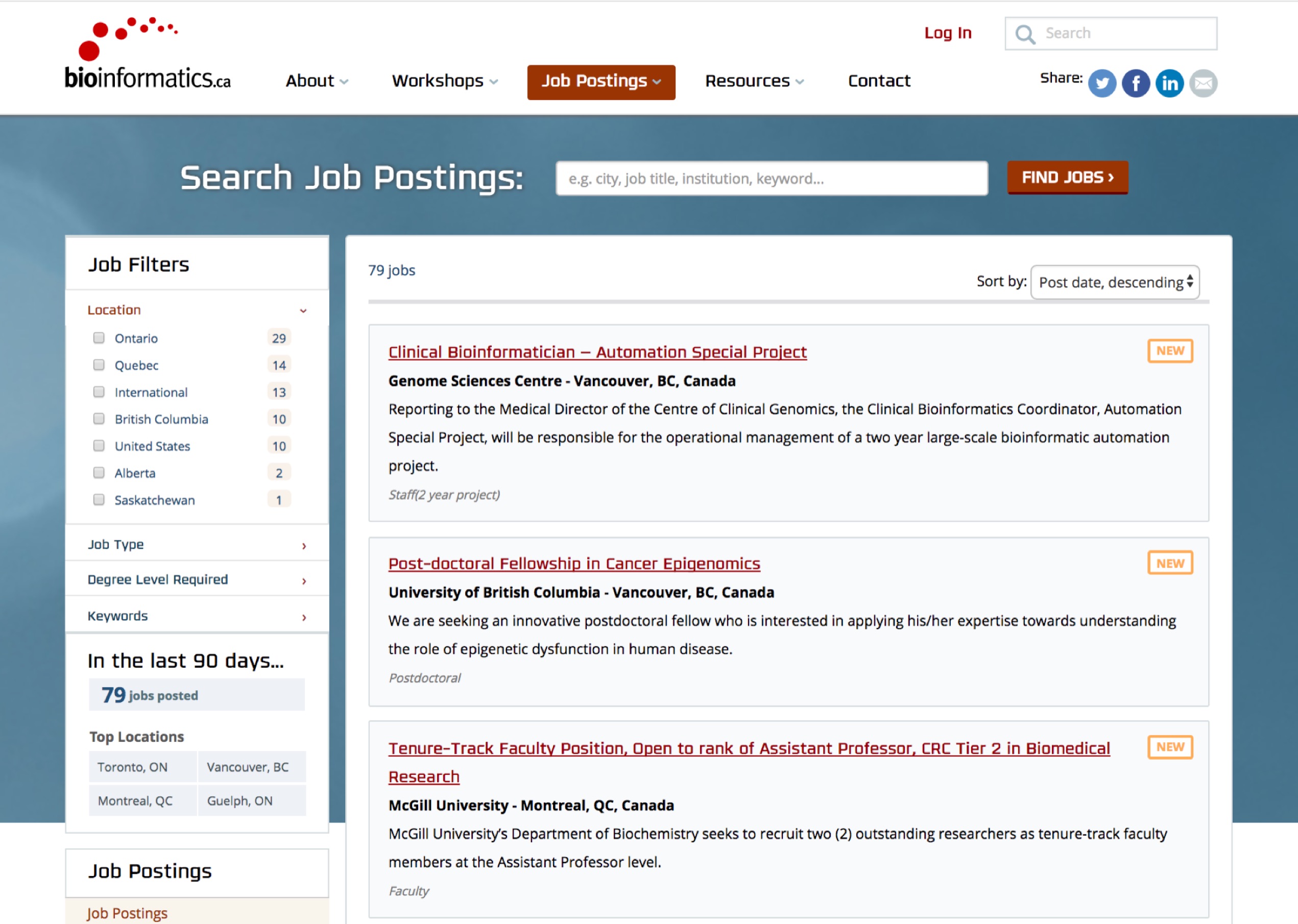Screen dimensions: 1298x924
Task: Expand the Job Type filter section
Action: [x=197, y=545]
